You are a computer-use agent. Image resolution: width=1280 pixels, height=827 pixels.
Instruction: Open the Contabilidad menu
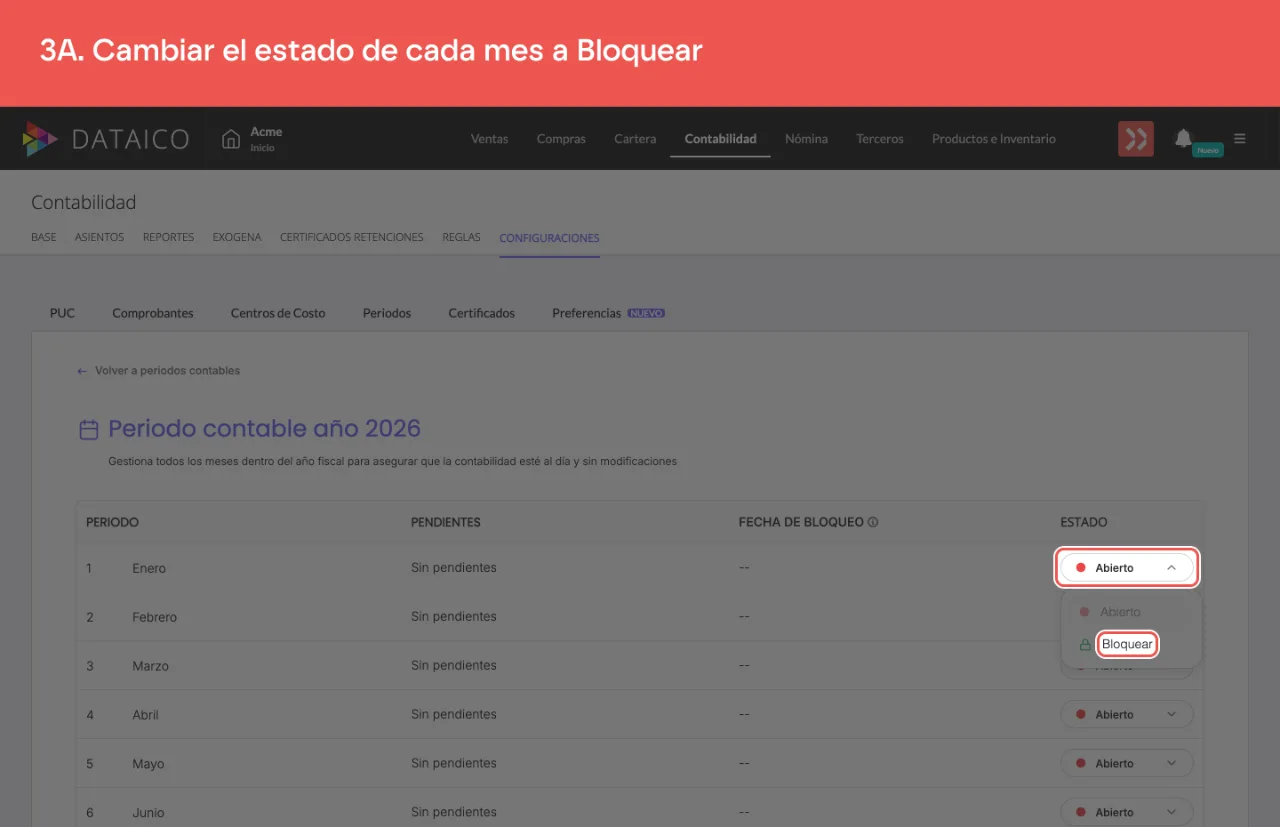[x=721, y=139]
